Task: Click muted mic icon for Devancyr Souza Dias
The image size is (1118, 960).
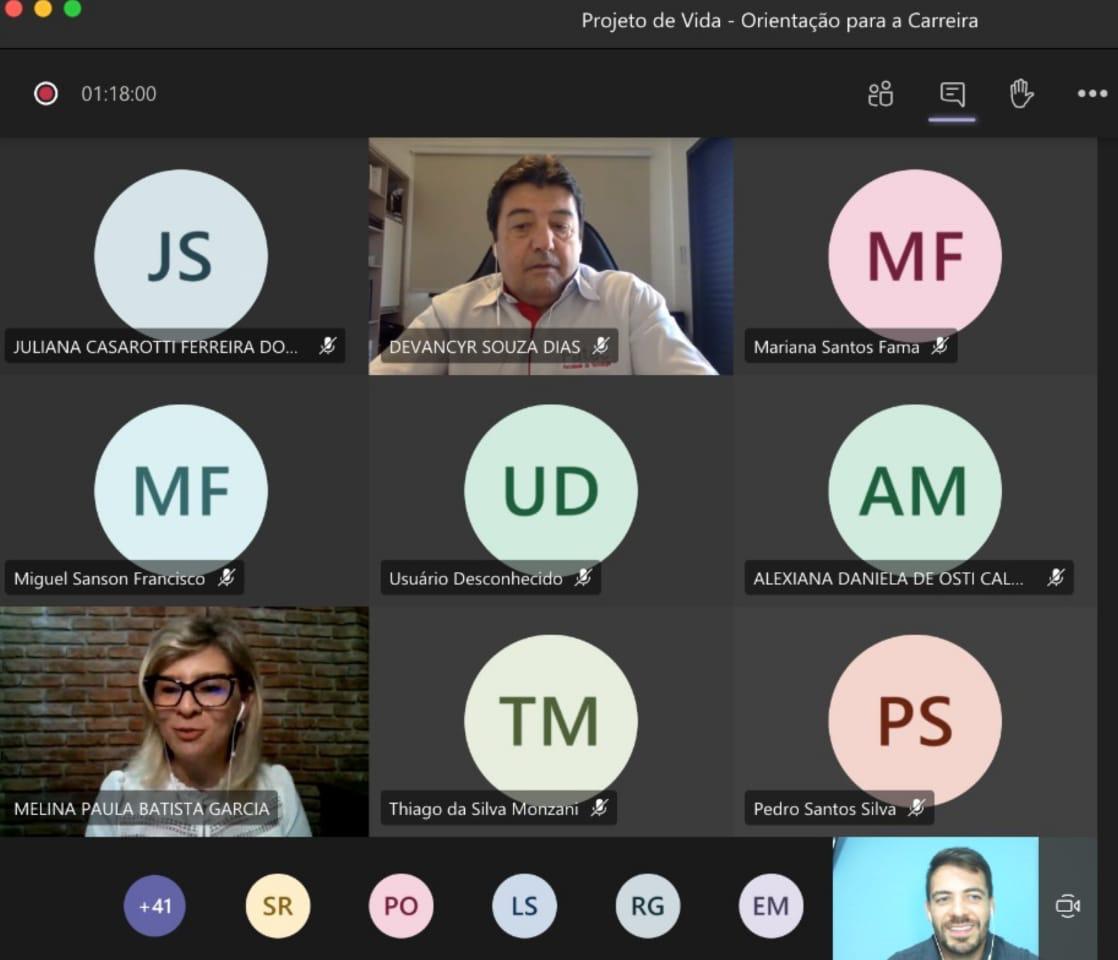Action: (x=600, y=347)
